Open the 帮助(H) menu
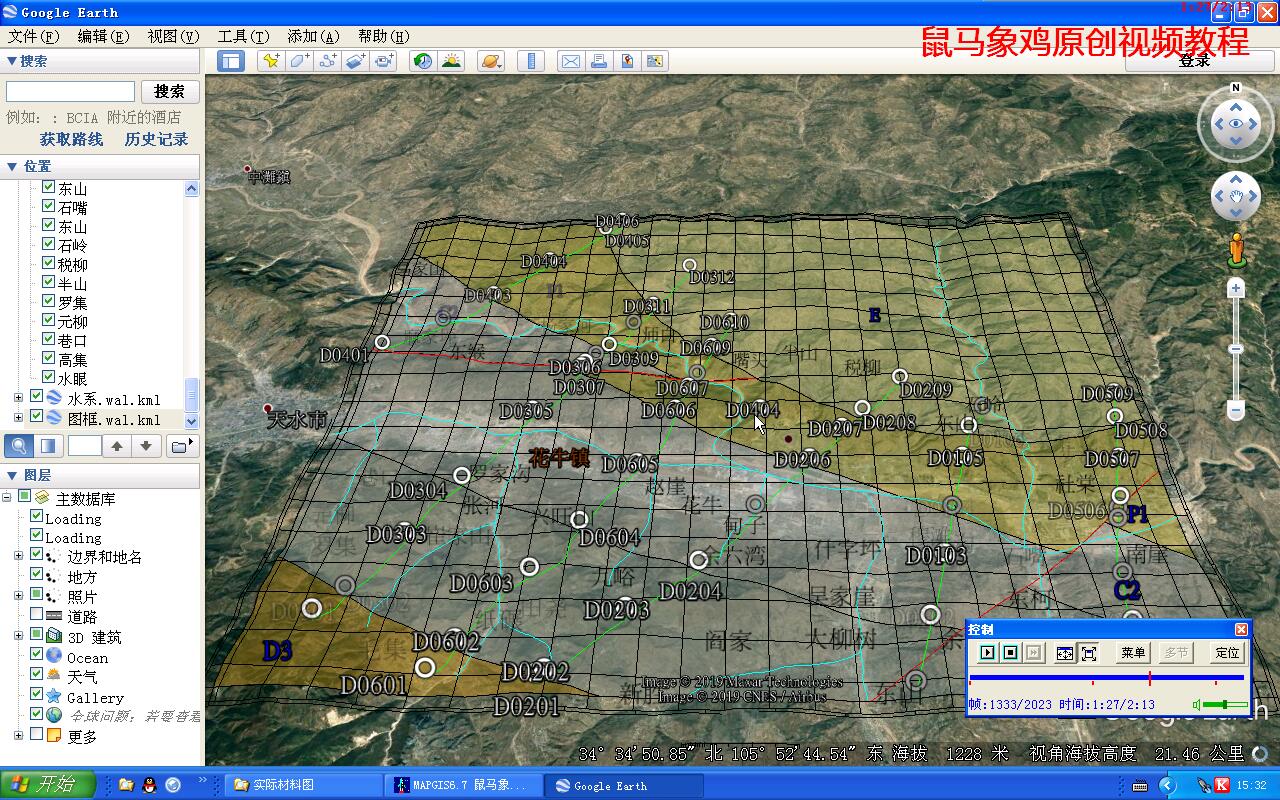 [383, 36]
